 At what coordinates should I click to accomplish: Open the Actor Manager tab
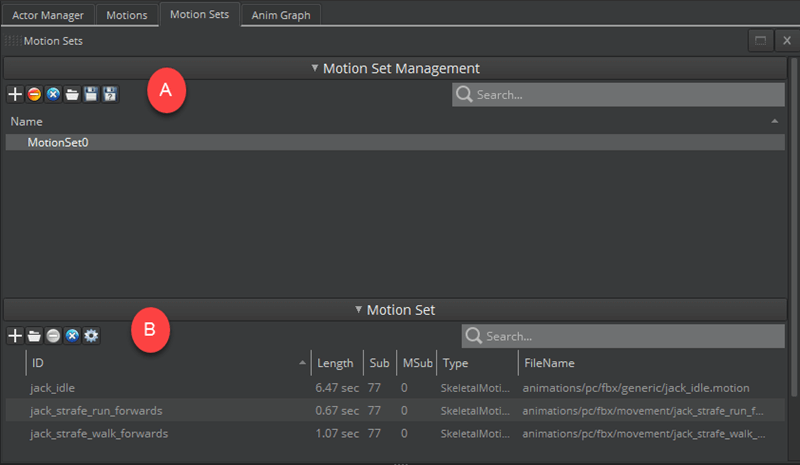(49, 15)
